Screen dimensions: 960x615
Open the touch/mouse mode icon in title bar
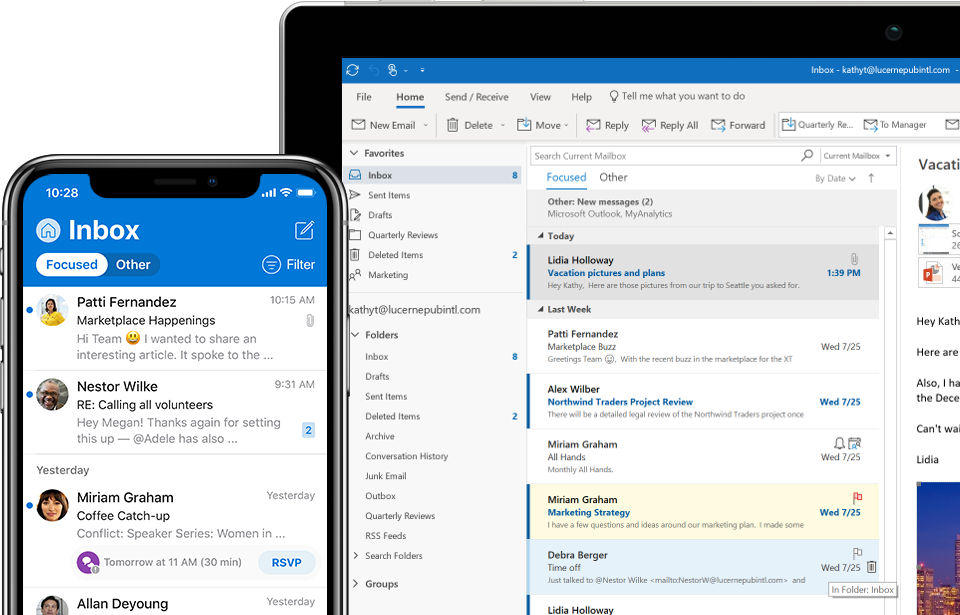tap(392, 70)
